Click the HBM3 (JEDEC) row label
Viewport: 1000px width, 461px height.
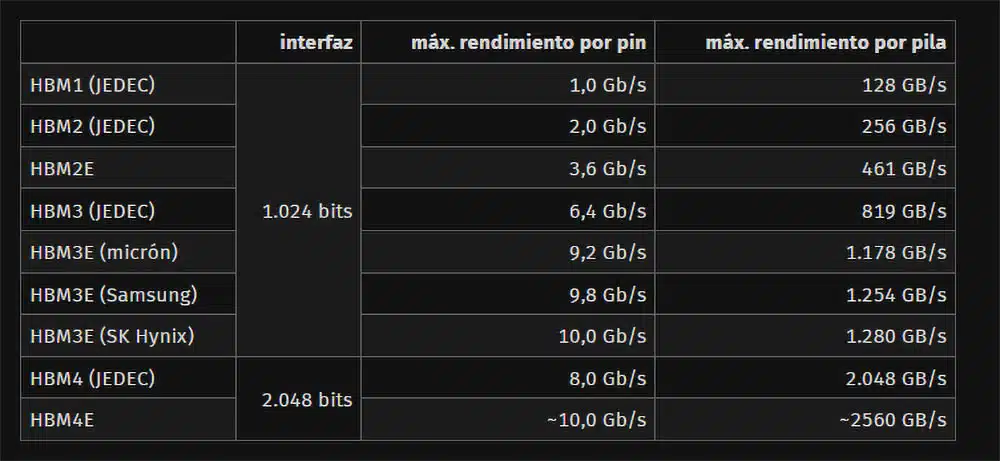click(92, 211)
